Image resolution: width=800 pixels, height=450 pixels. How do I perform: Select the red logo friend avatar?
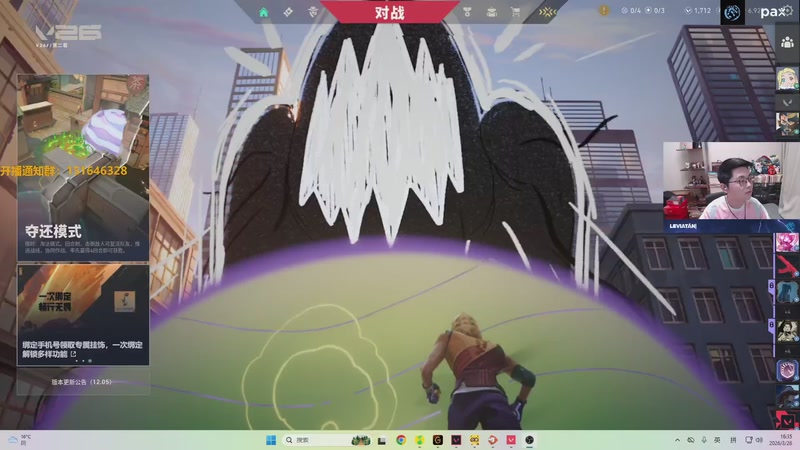(x=787, y=266)
